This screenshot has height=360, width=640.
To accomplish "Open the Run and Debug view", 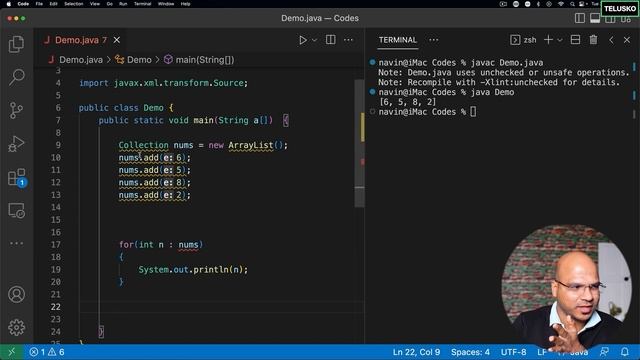I will (x=16, y=144).
